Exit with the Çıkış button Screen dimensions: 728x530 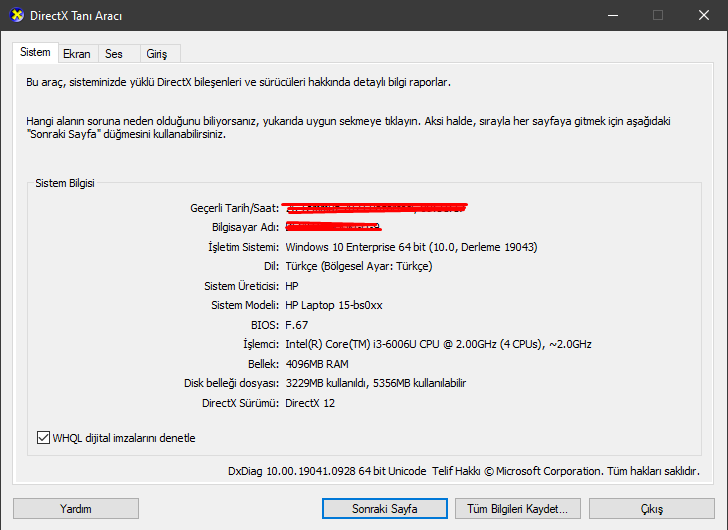652,509
